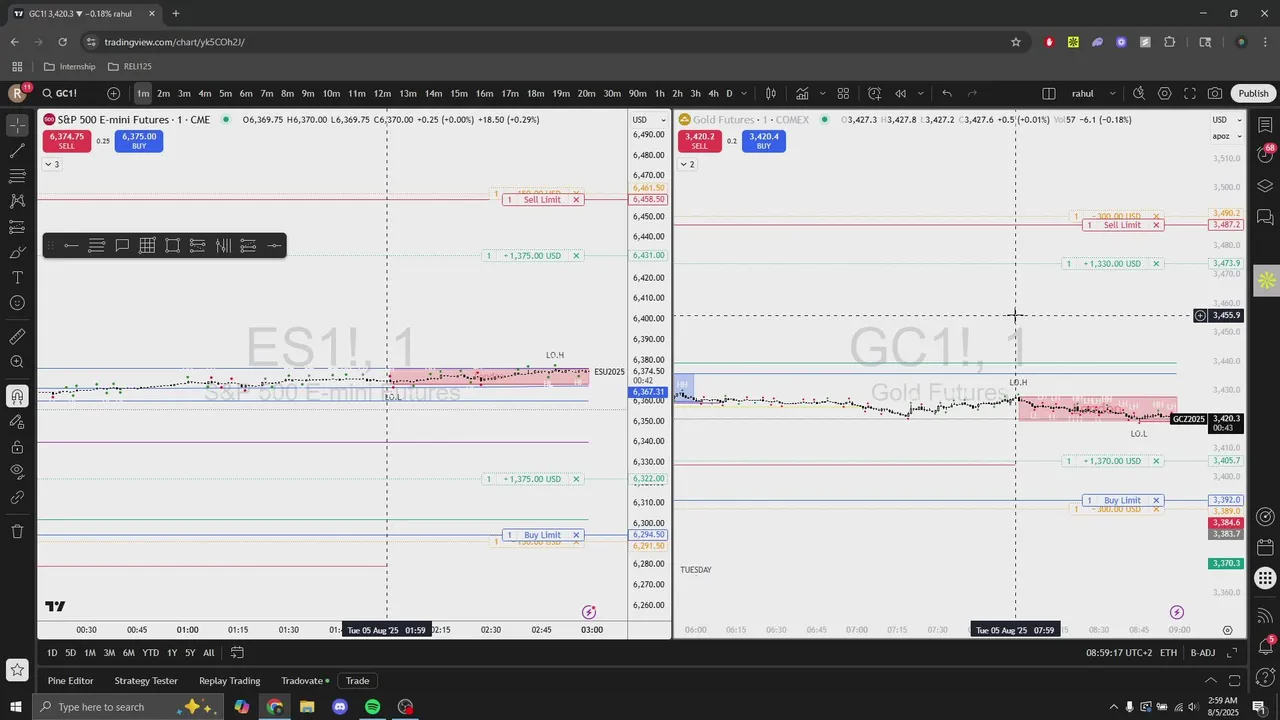Select the brush drawing tool

(x=17, y=252)
